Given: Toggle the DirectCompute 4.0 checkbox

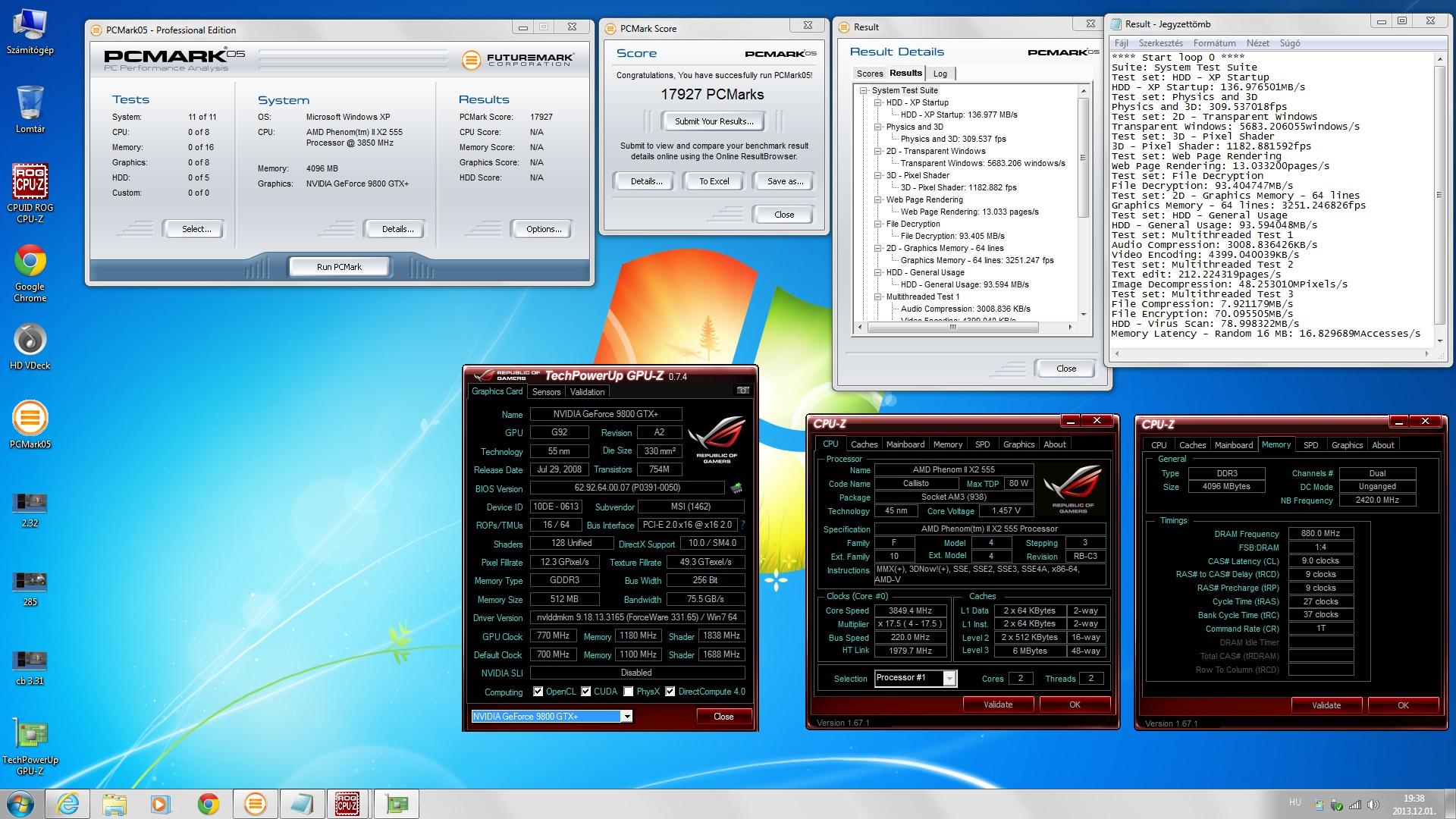Looking at the screenshot, I should click(670, 692).
